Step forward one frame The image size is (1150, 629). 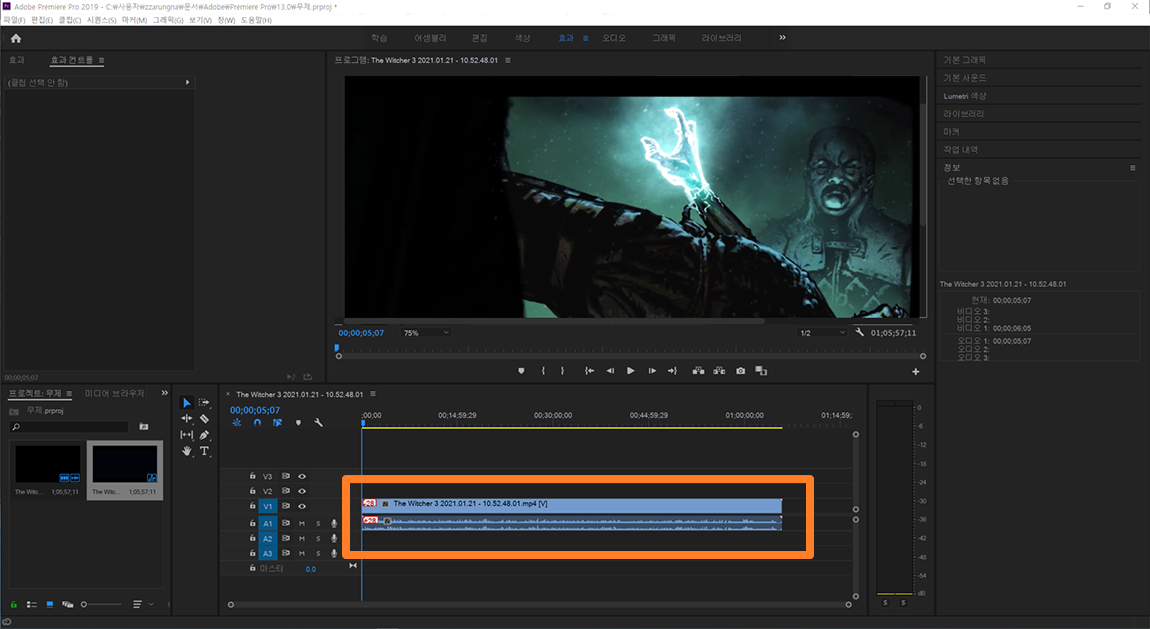coord(652,371)
